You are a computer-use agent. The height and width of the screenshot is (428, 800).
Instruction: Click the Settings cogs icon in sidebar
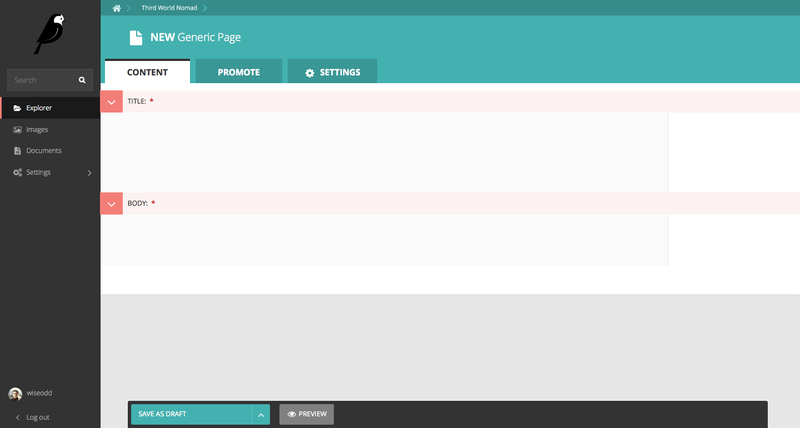(17, 173)
